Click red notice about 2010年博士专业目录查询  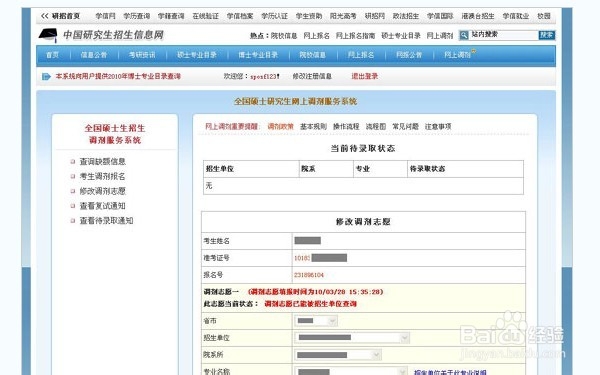(118, 76)
